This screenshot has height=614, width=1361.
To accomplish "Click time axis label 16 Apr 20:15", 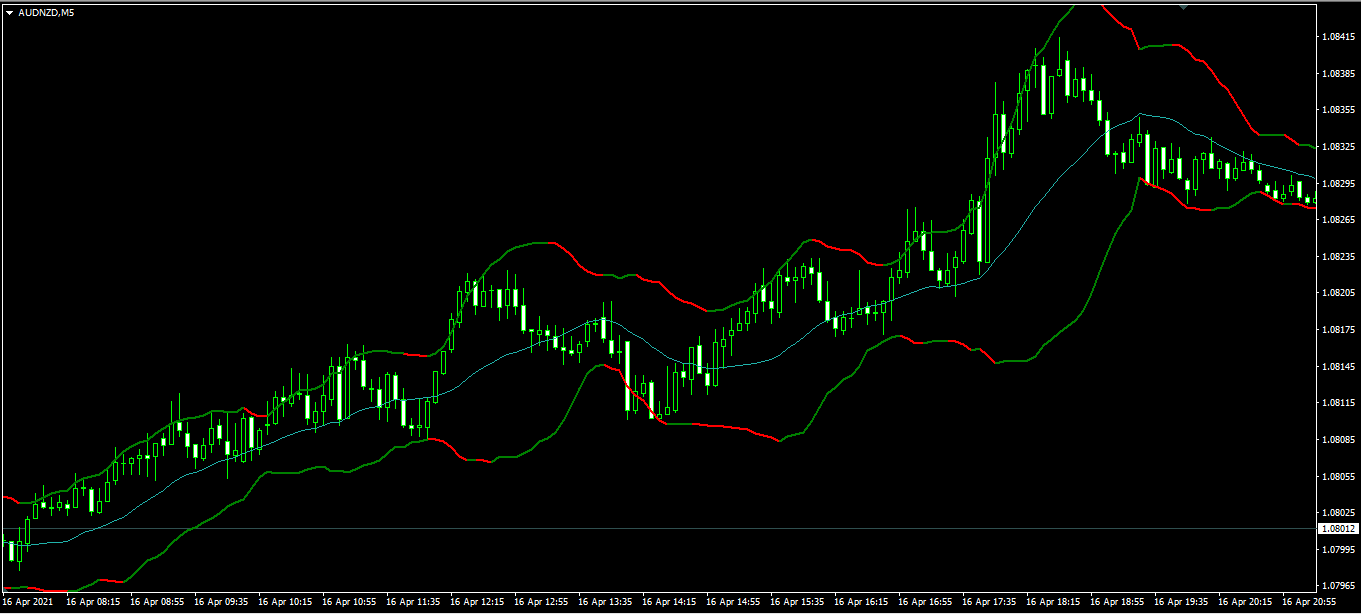I will (x=1245, y=603).
